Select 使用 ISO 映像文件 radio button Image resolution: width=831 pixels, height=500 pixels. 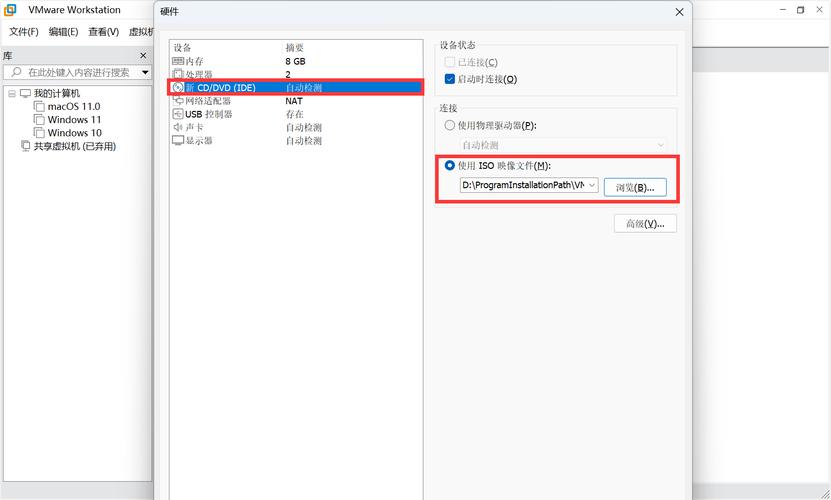(x=449, y=165)
